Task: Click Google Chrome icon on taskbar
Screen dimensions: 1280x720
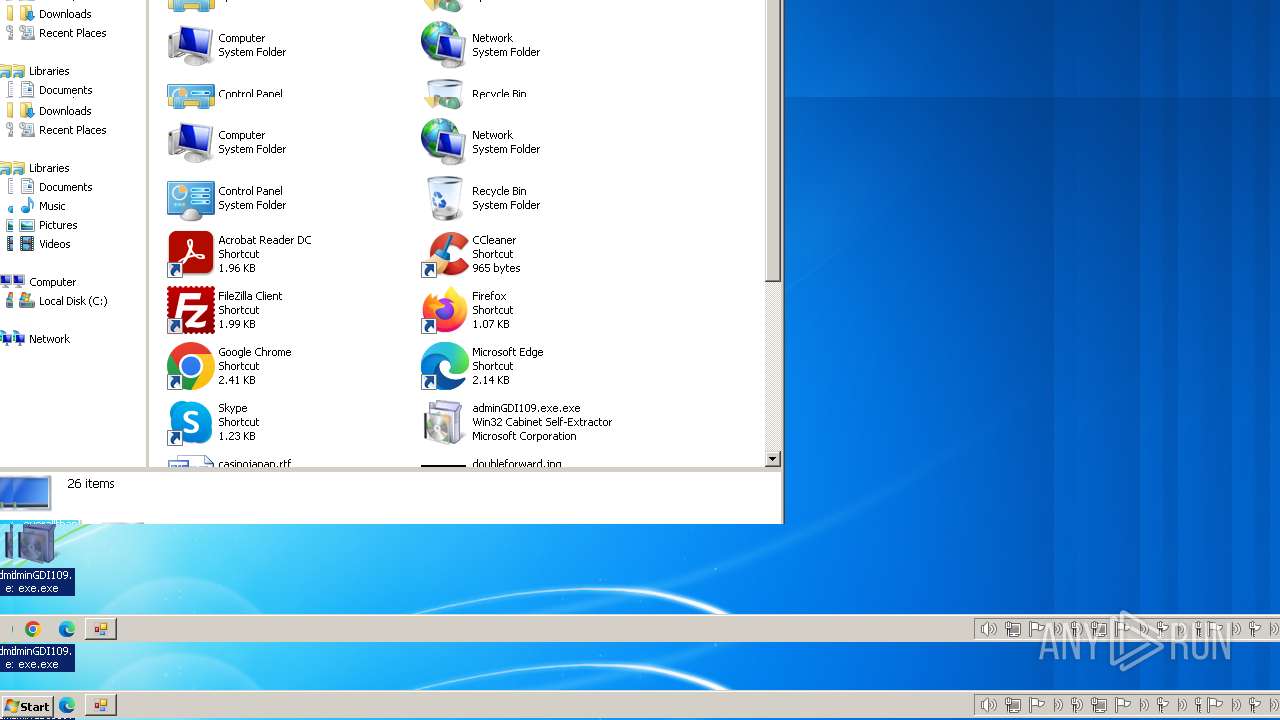Action: [x=33, y=629]
